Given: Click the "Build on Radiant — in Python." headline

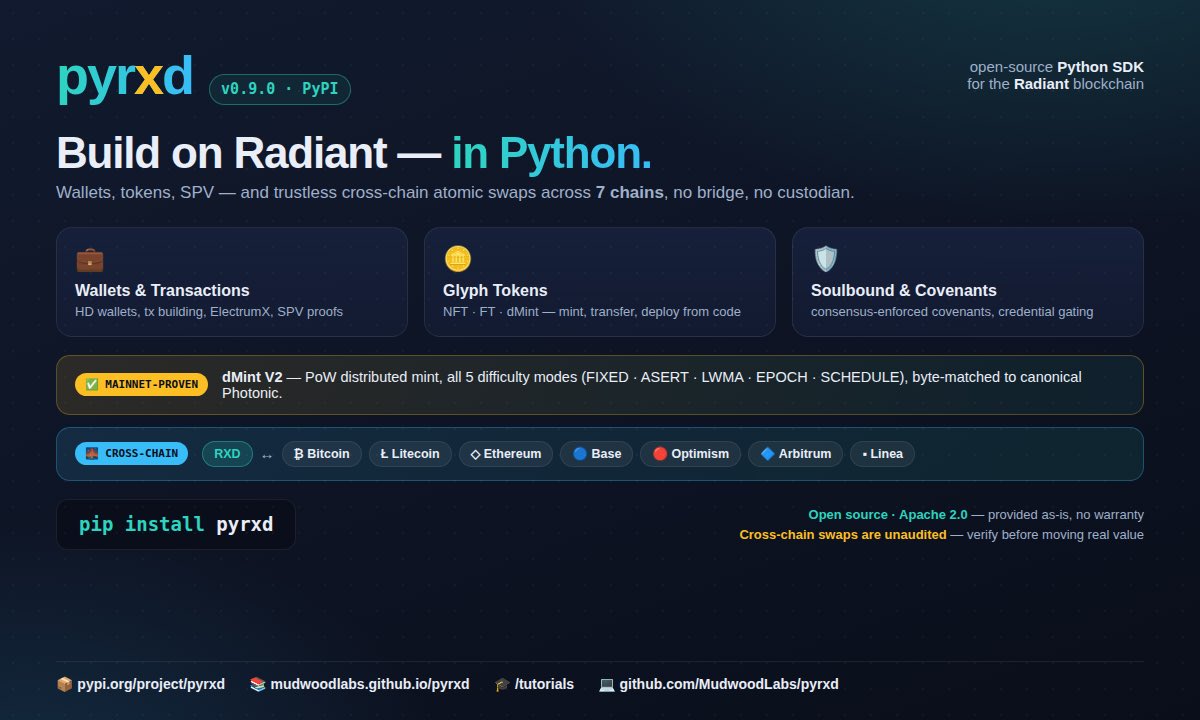Looking at the screenshot, I should click(354, 153).
